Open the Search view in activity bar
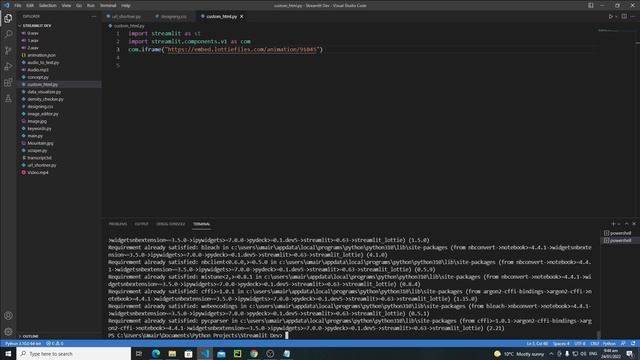640x360 pixels. point(8,34)
